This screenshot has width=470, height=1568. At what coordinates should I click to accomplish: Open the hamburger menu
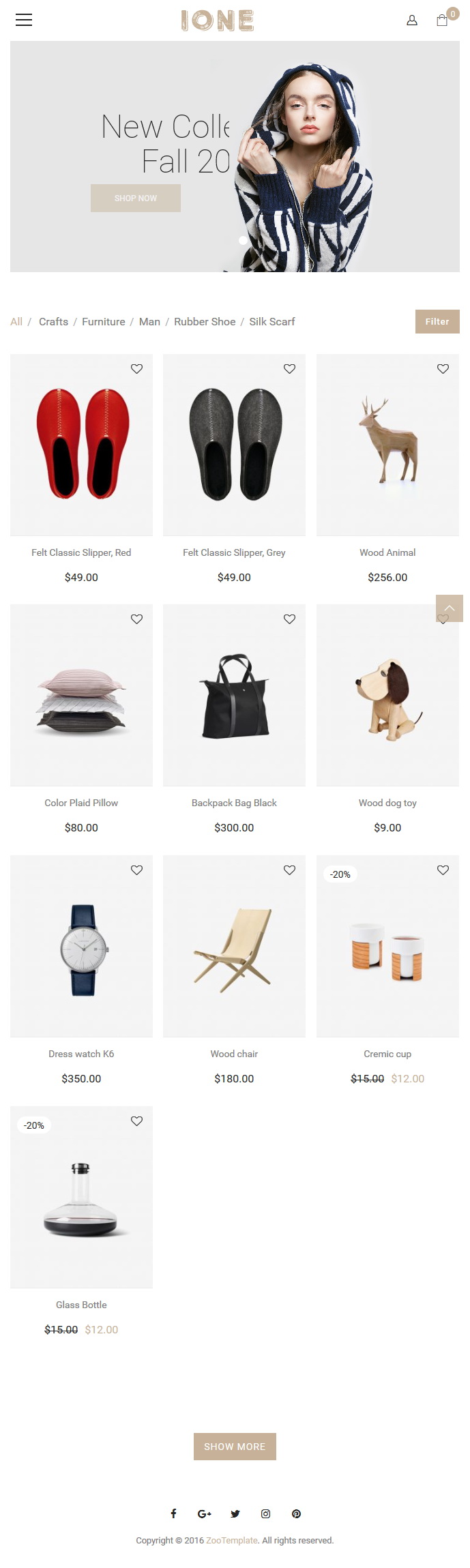tap(24, 20)
